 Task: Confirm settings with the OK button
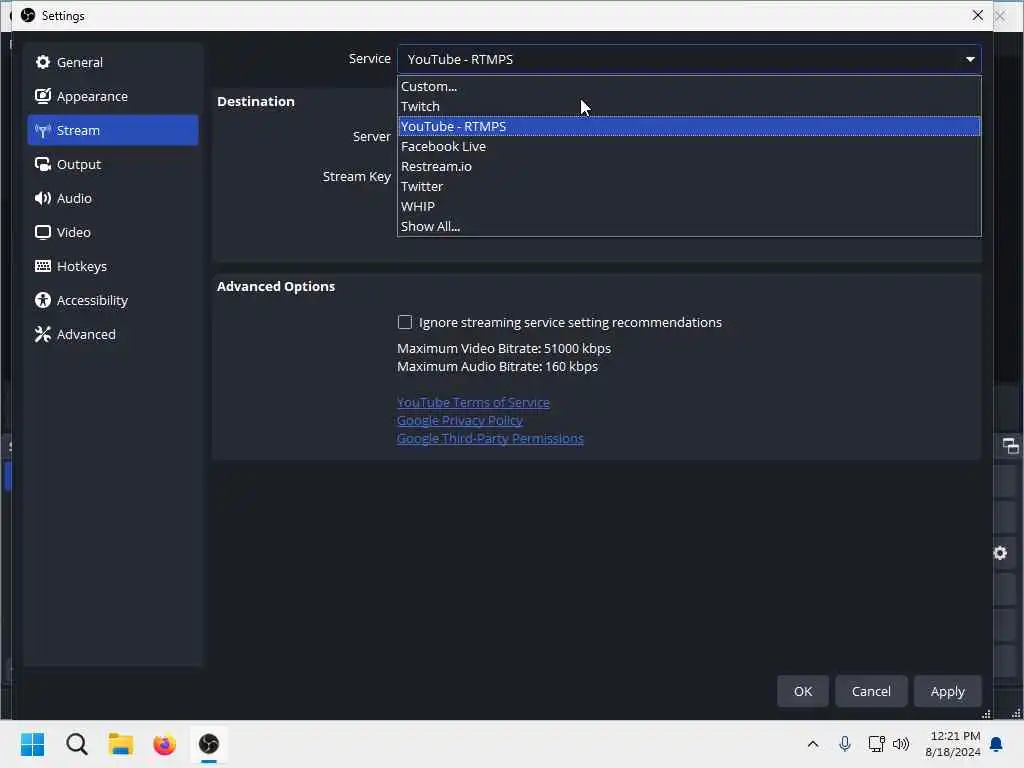(x=803, y=692)
